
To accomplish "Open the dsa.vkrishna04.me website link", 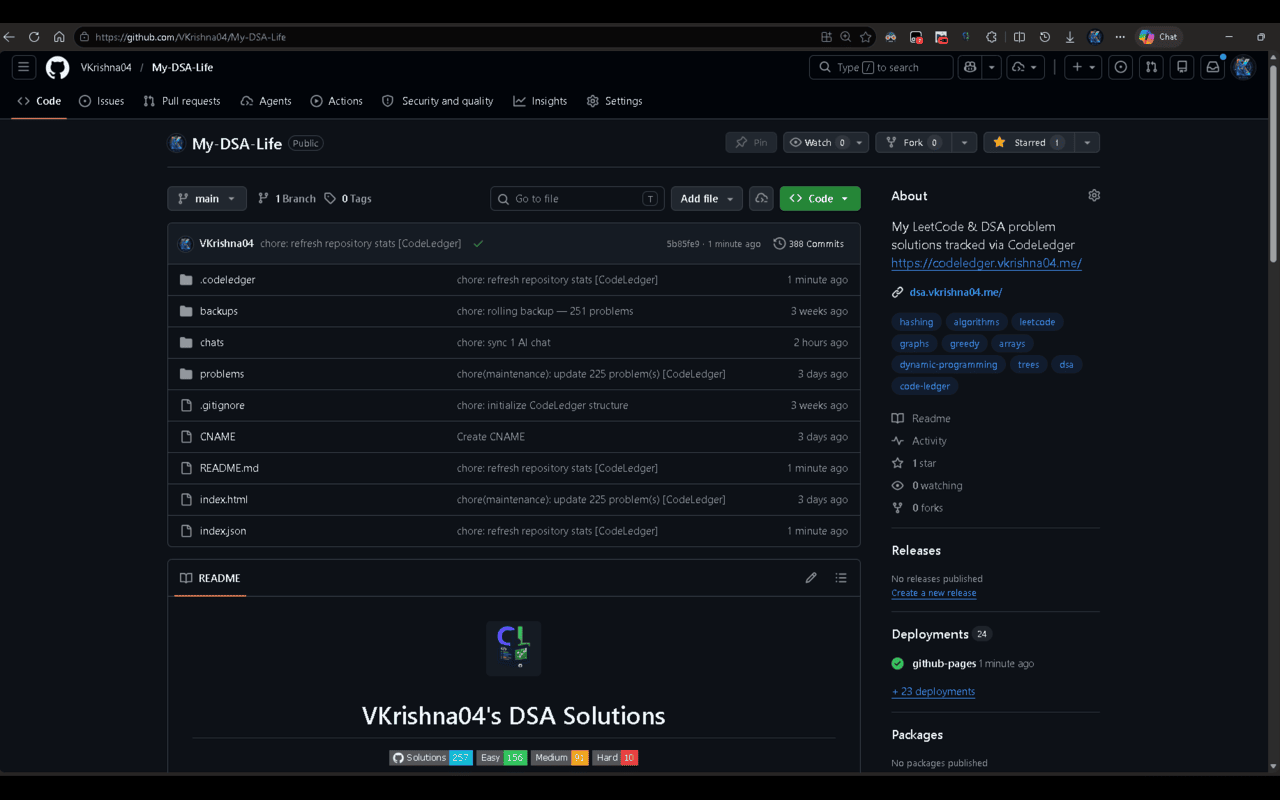I will 955,292.
